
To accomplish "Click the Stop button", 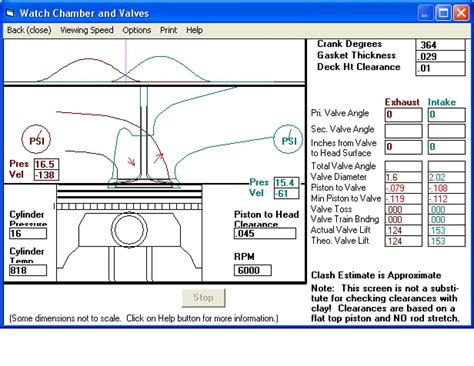I will coord(203,297).
